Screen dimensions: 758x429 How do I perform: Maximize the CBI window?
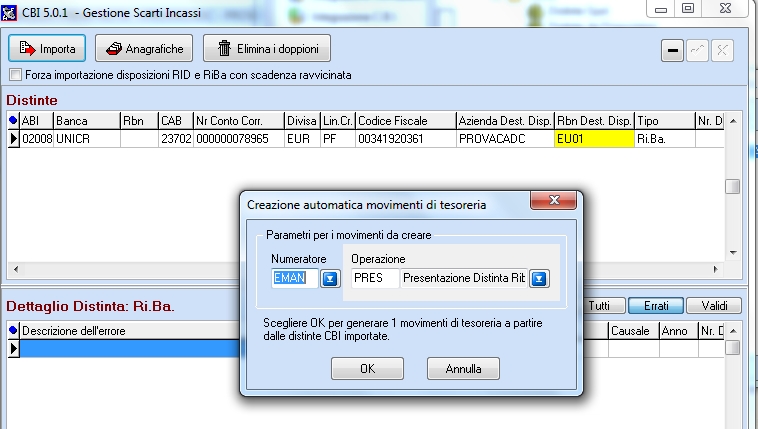pyautogui.click(x=688, y=8)
